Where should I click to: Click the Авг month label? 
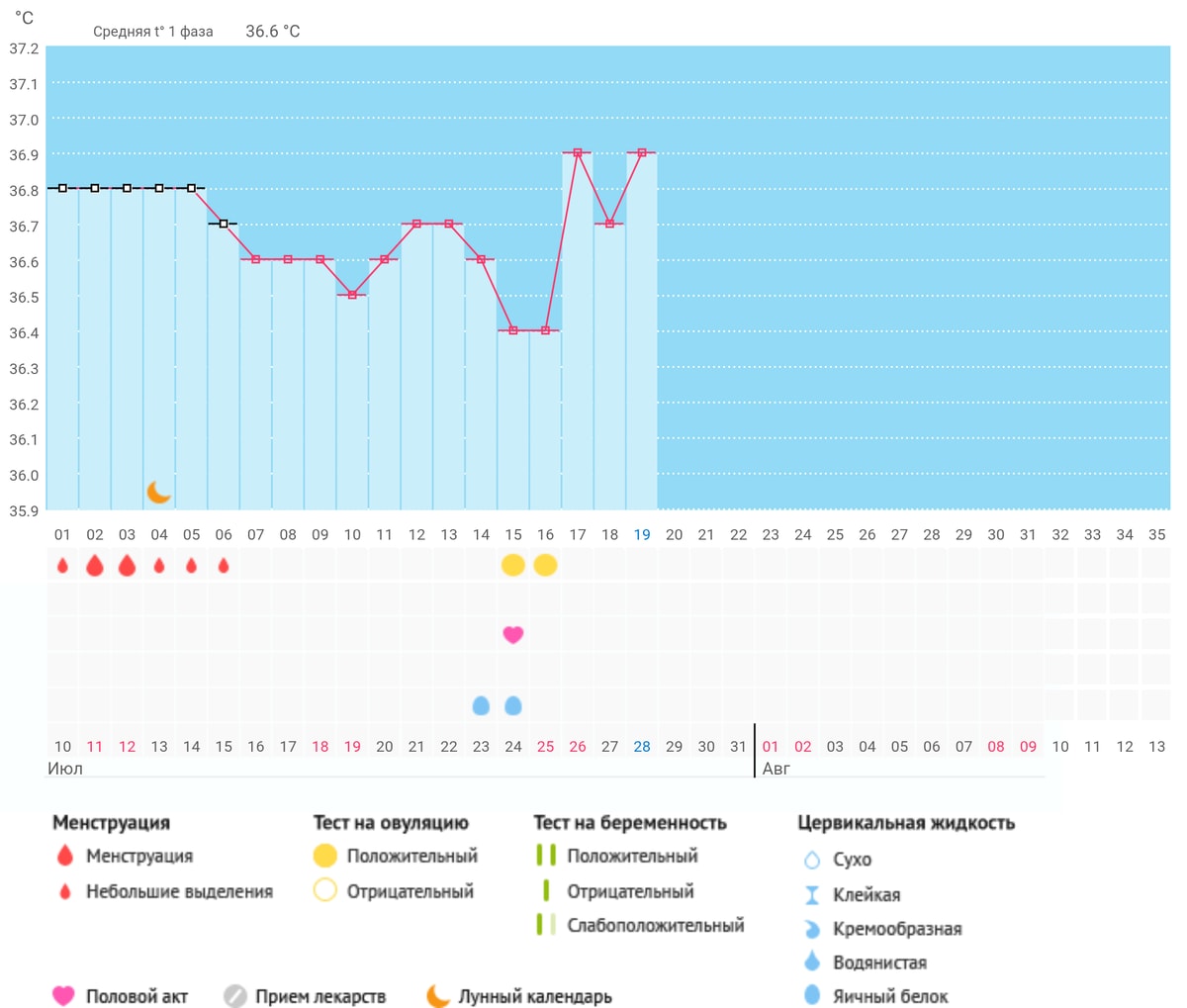tap(776, 769)
